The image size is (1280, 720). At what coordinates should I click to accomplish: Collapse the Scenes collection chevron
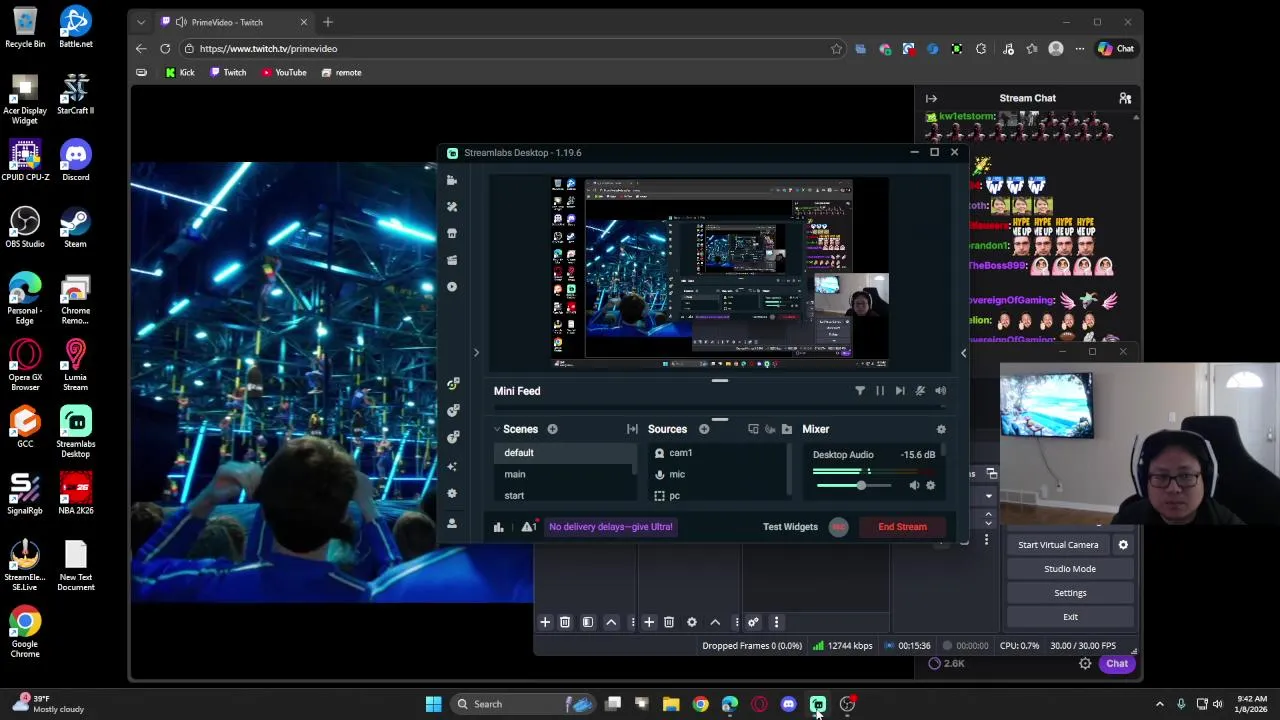pyautogui.click(x=497, y=429)
